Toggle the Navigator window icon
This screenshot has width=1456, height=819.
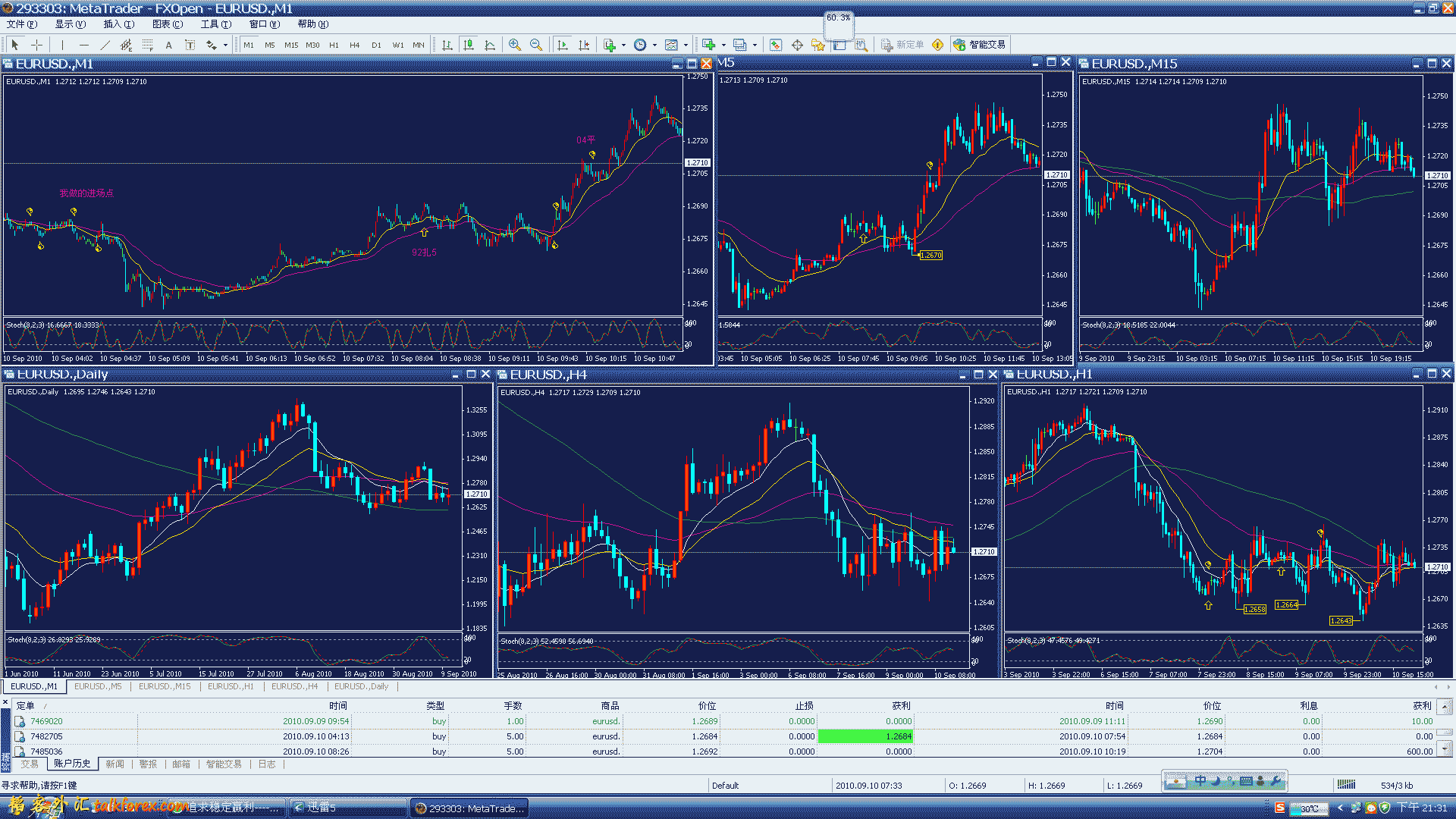tap(818, 45)
